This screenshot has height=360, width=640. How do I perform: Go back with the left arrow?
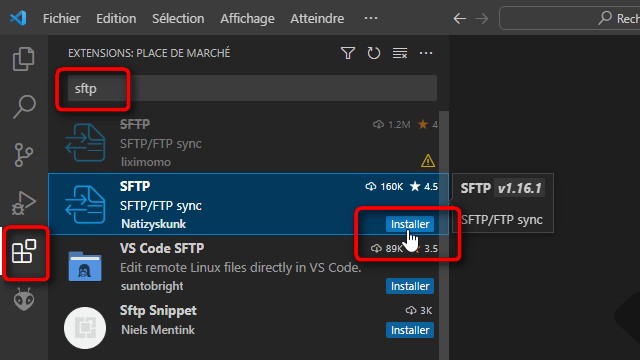pos(460,18)
